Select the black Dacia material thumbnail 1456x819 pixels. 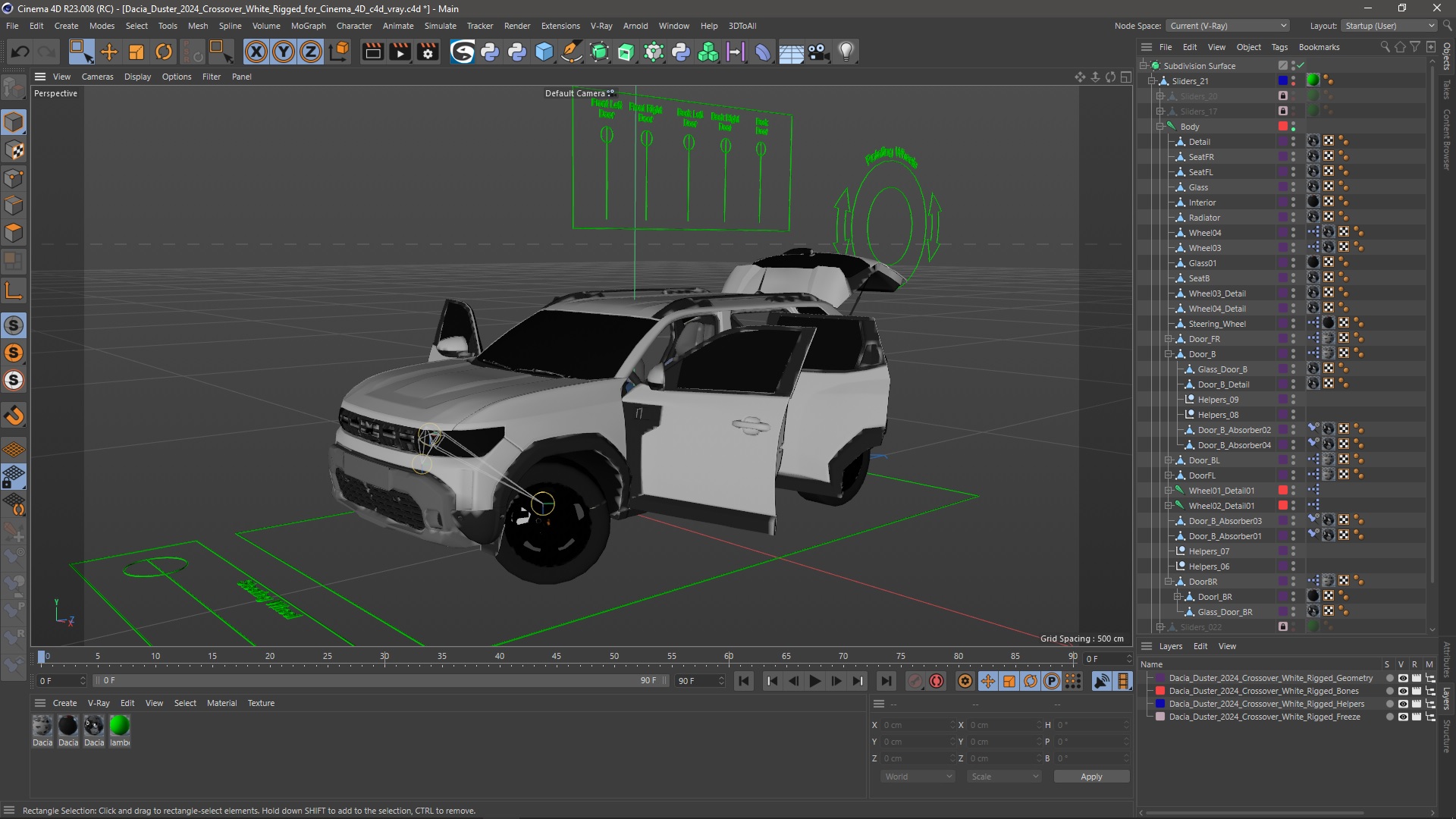click(x=68, y=726)
